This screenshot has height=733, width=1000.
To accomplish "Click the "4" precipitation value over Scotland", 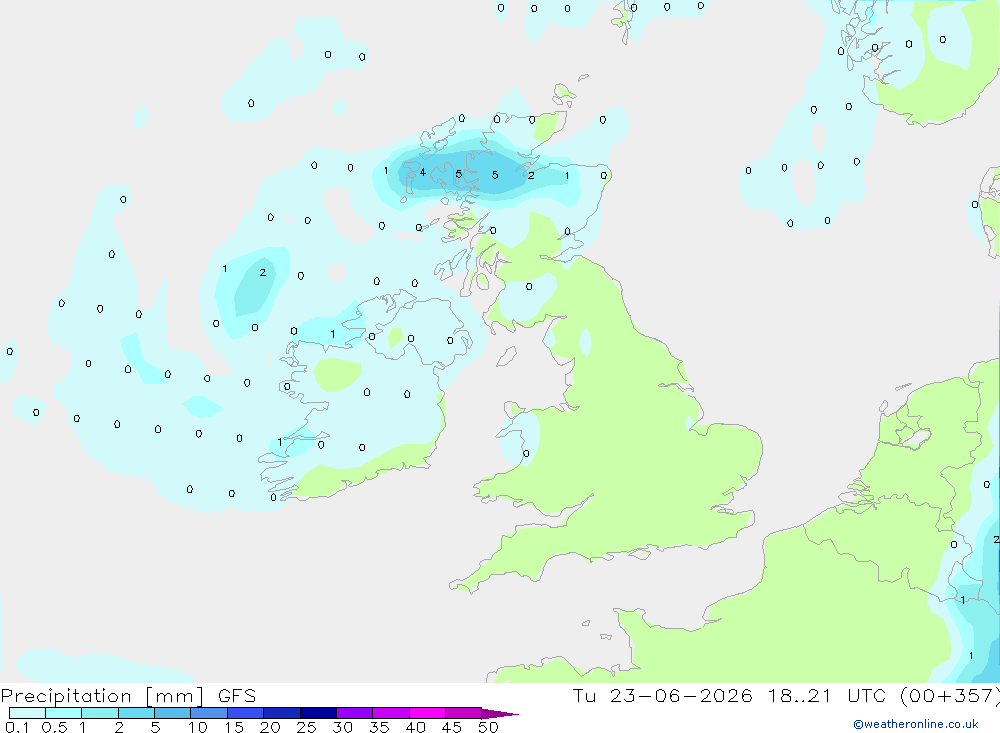I will point(422,172).
